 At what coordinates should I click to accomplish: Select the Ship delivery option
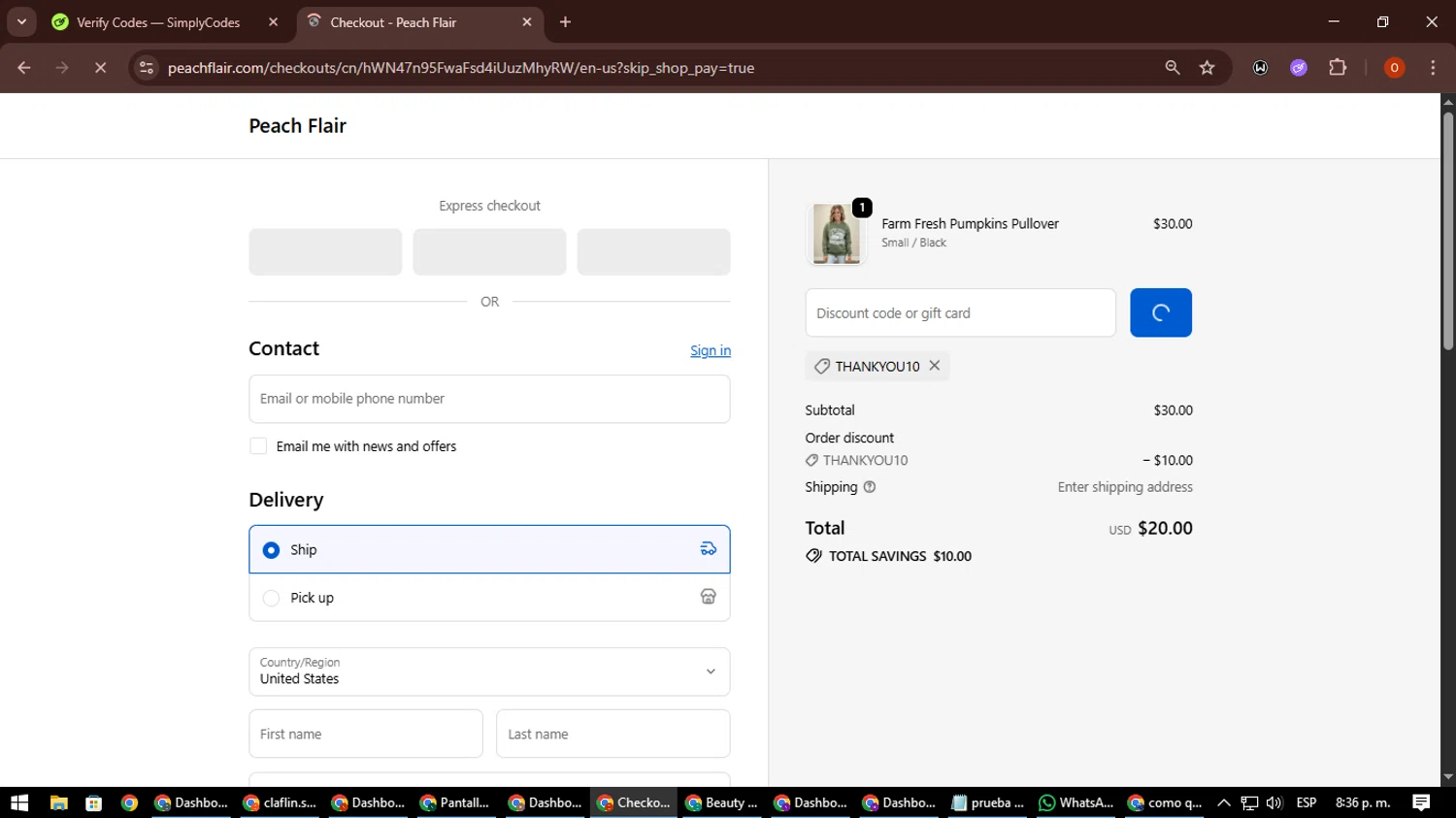pyautogui.click(x=272, y=550)
